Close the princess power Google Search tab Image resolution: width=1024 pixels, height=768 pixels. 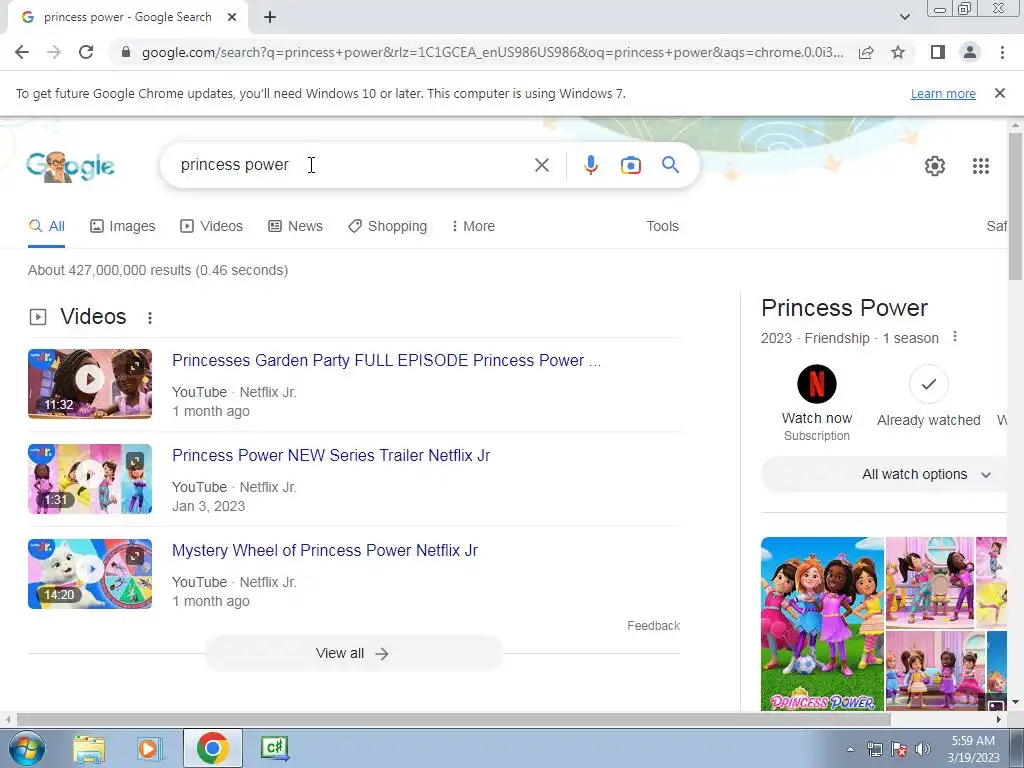(x=232, y=18)
